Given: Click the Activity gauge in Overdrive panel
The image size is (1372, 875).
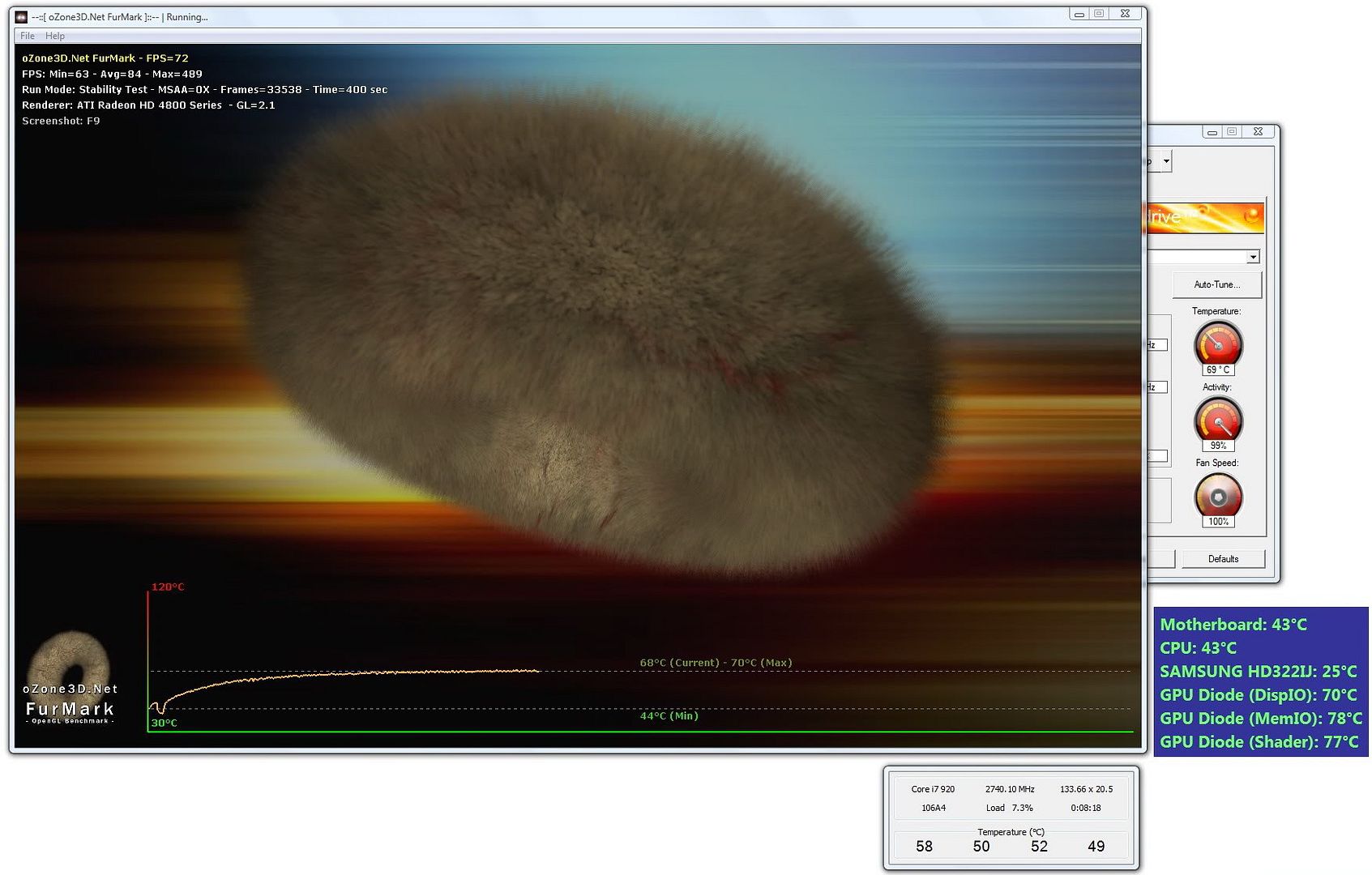Looking at the screenshot, I should tap(1218, 420).
